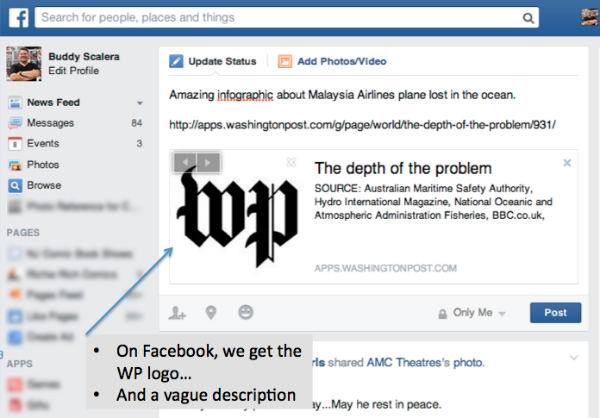Click the washingtonpost.com URL in status text

click(x=362, y=125)
